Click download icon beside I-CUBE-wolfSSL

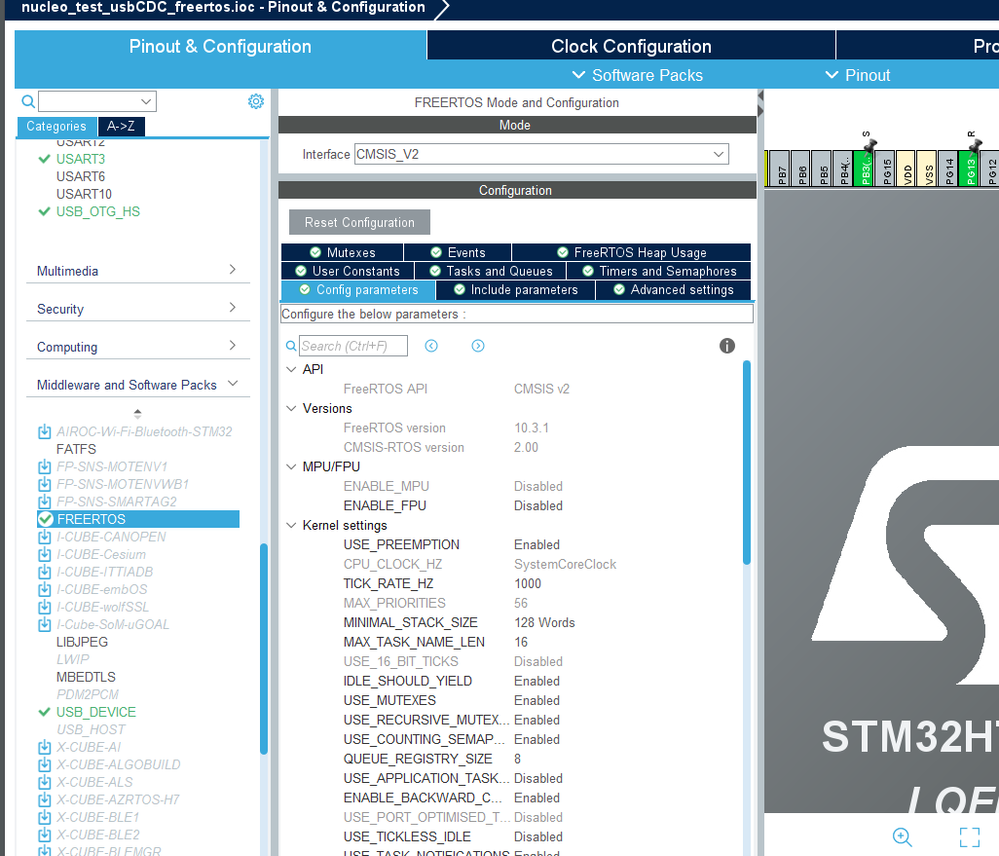(45, 607)
